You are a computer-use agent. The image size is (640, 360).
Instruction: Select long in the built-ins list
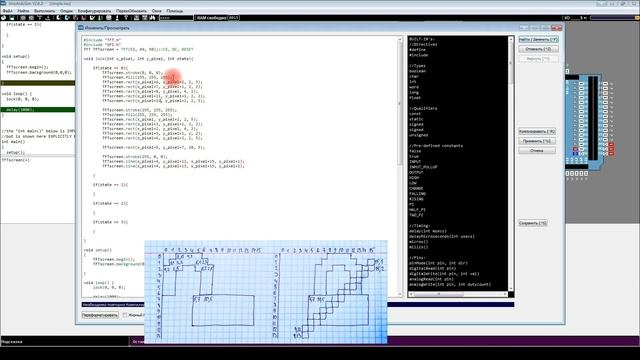pyautogui.click(x=414, y=92)
